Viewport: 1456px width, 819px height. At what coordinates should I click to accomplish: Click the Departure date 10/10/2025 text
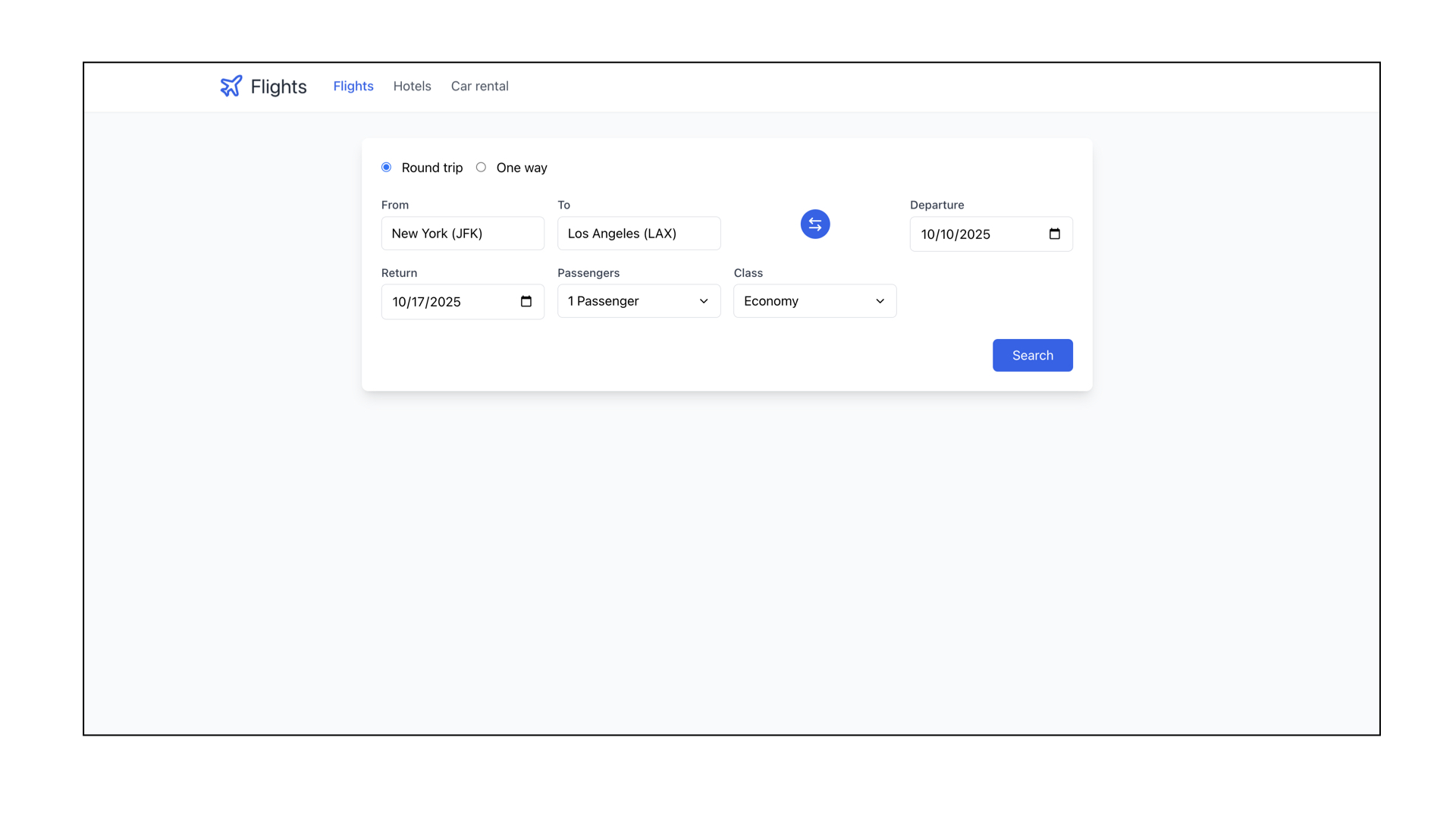pyautogui.click(x=955, y=234)
